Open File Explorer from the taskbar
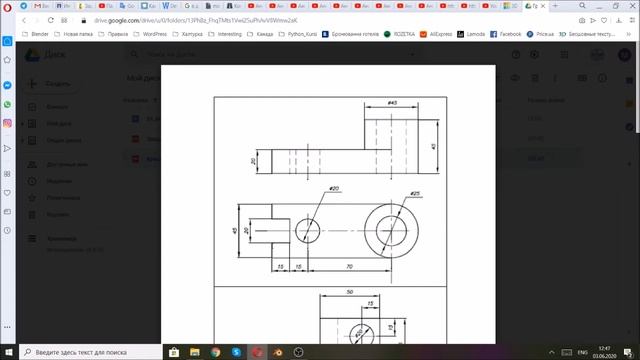Viewport: 640px width, 360px height. [x=195, y=352]
